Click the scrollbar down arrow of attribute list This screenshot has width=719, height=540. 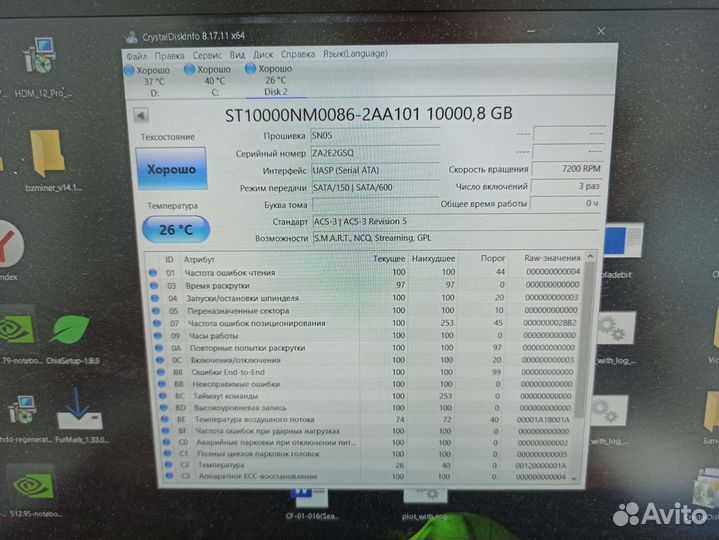(574, 478)
